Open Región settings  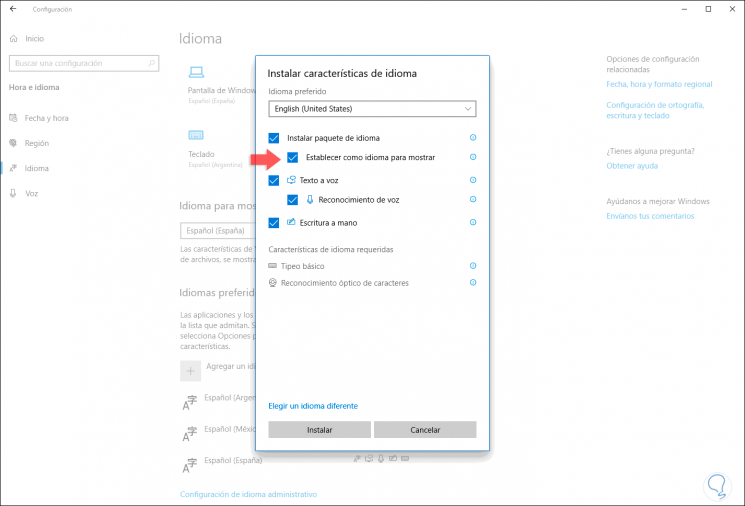(x=30, y=143)
